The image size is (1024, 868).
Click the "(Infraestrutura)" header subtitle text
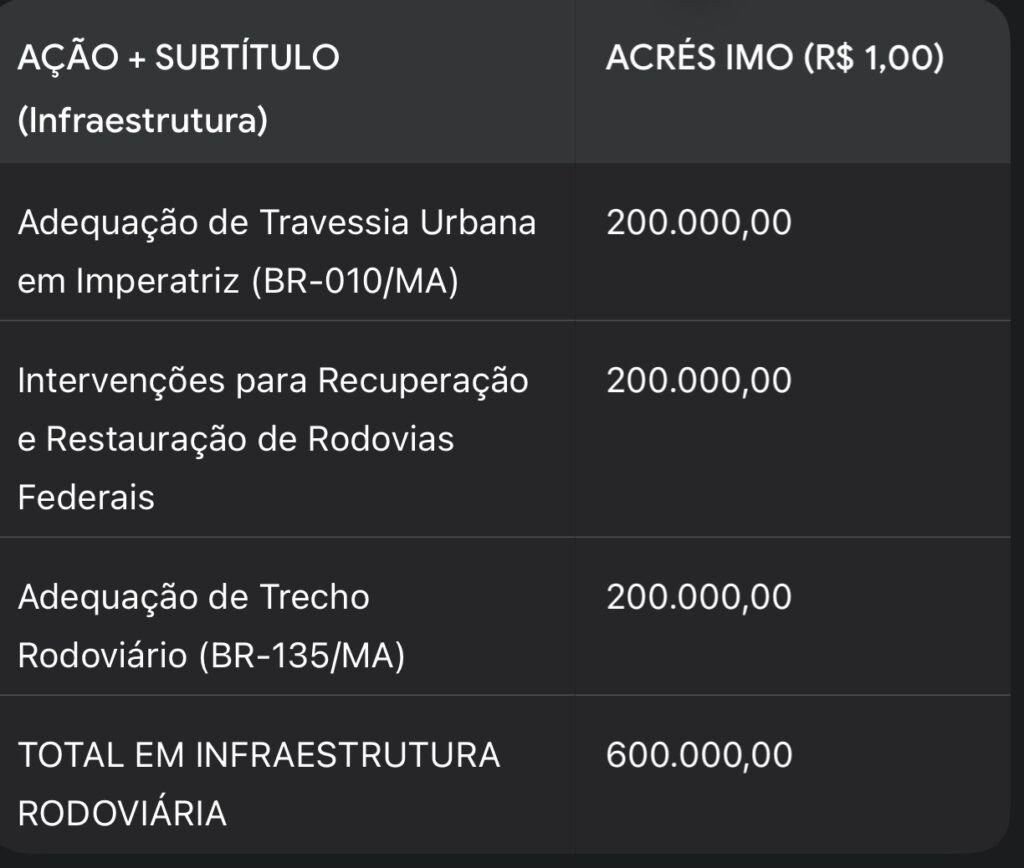pyautogui.click(x=142, y=121)
